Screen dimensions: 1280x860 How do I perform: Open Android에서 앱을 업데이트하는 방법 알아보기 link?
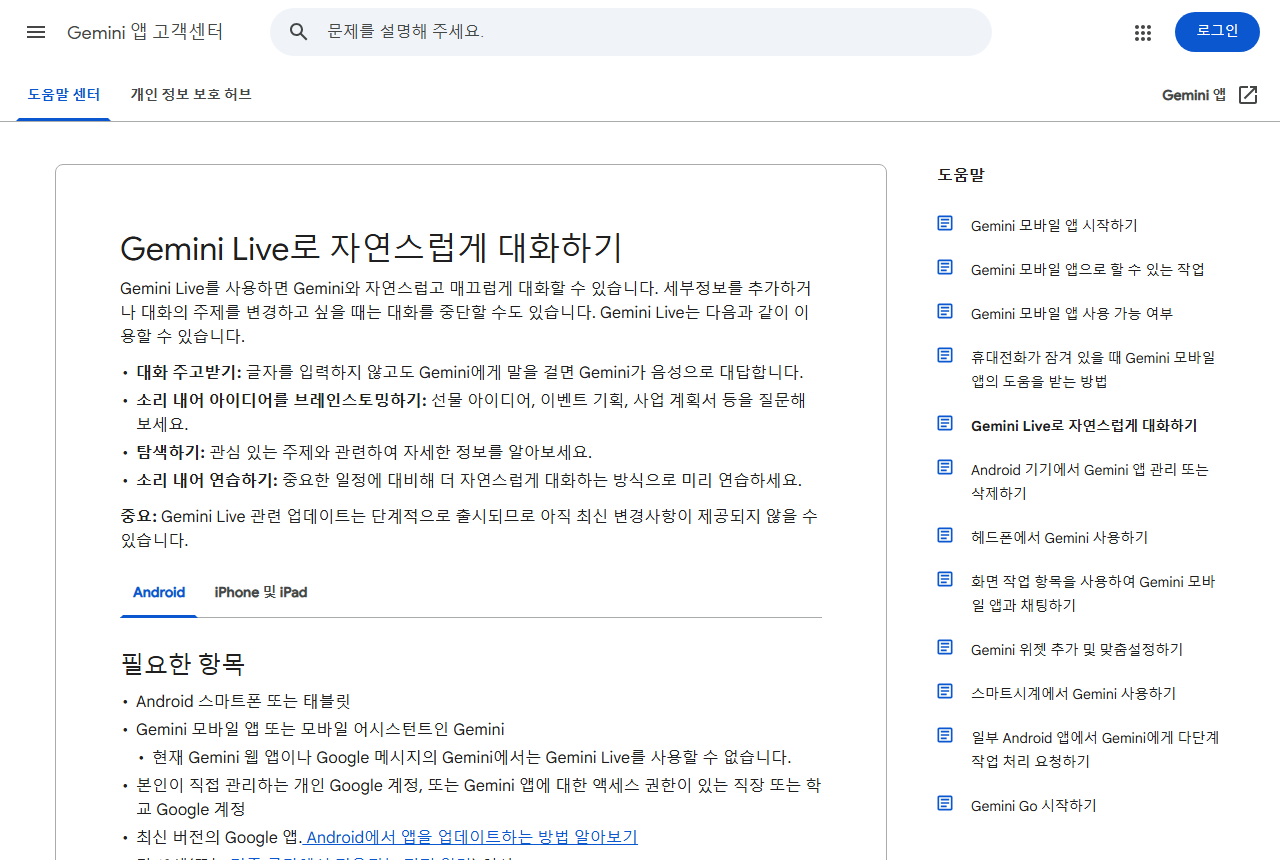(x=470, y=837)
